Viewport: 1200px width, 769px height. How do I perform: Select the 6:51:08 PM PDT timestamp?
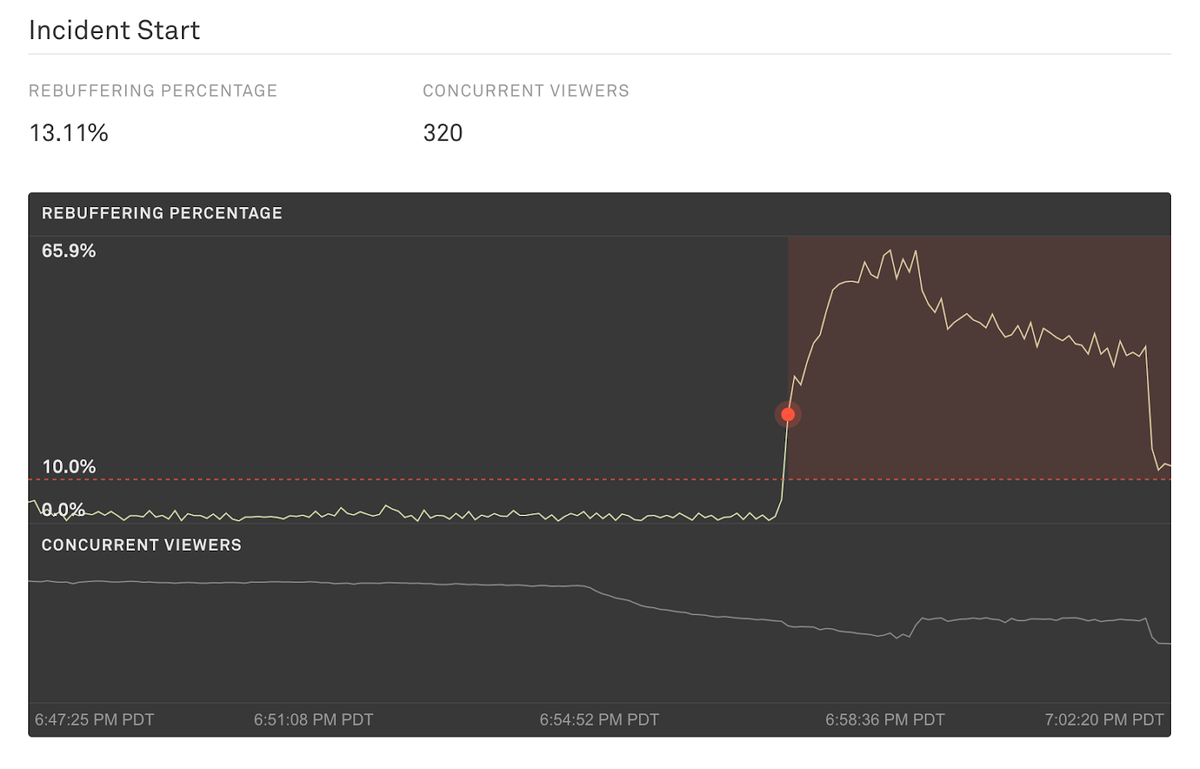coord(316,719)
